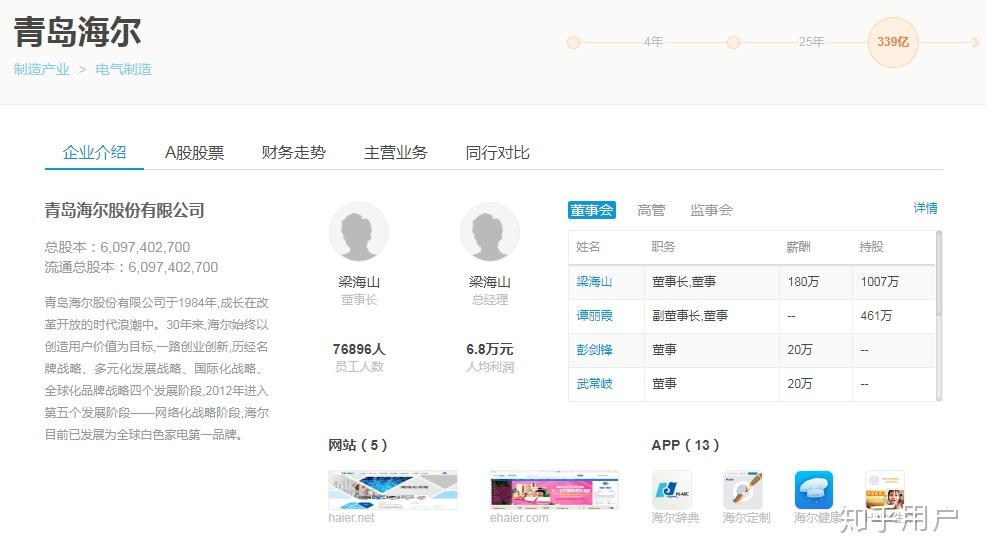The height and width of the screenshot is (554, 986).
Task: Select the 180万 salary cell
Action: click(x=803, y=282)
